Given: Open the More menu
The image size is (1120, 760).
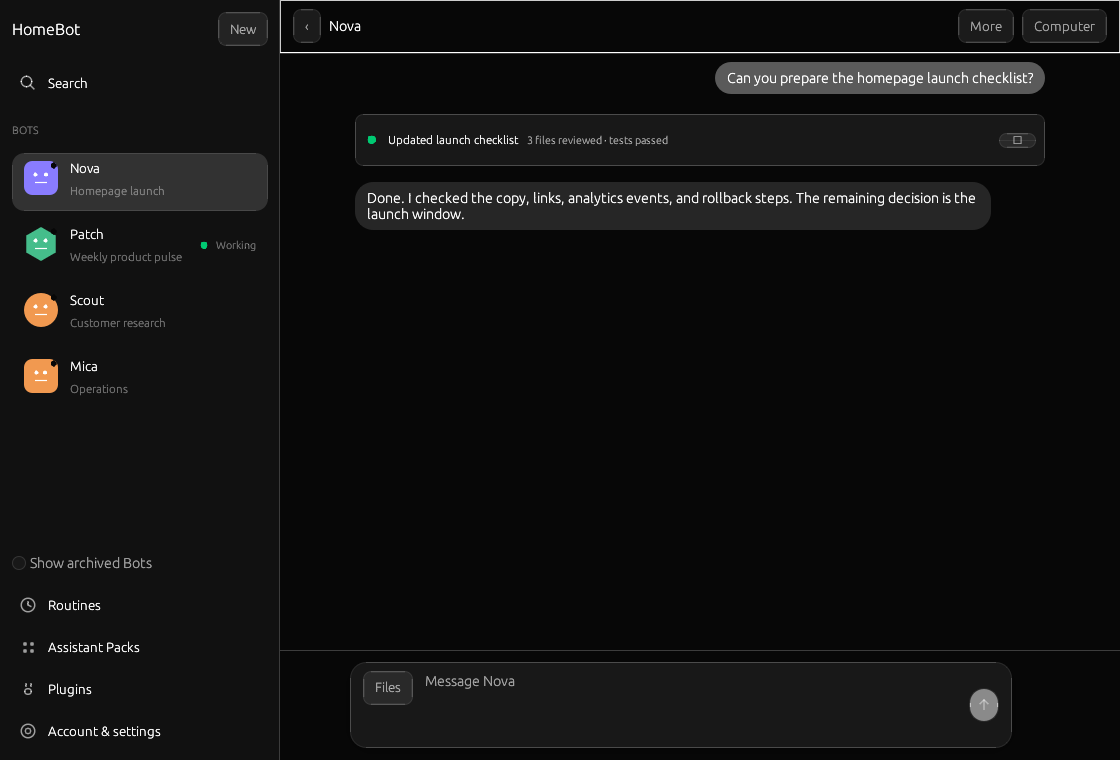Looking at the screenshot, I should pos(986,26).
